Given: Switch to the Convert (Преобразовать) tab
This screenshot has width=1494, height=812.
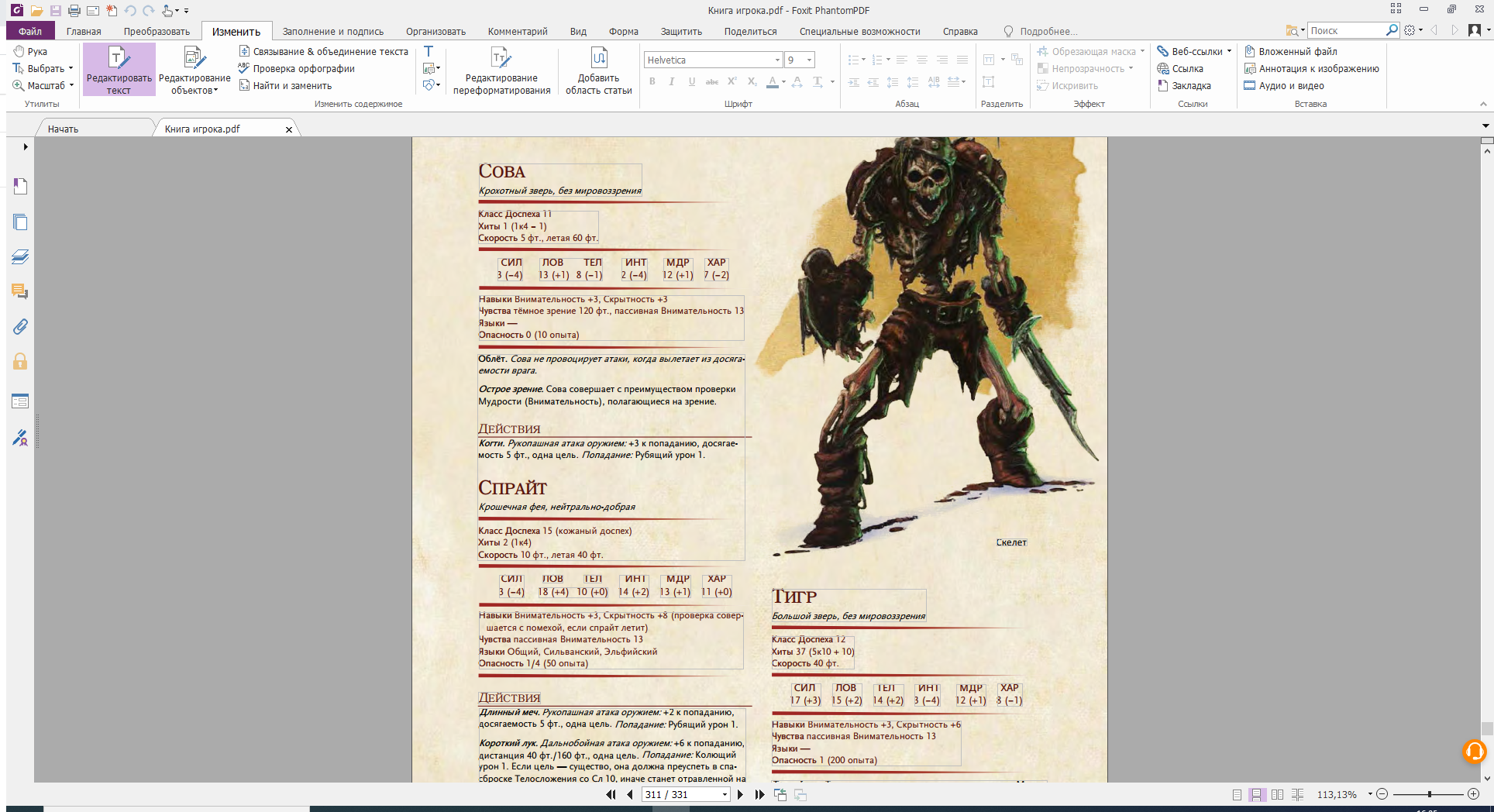Looking at the screenshot, I should click(157, 32).
